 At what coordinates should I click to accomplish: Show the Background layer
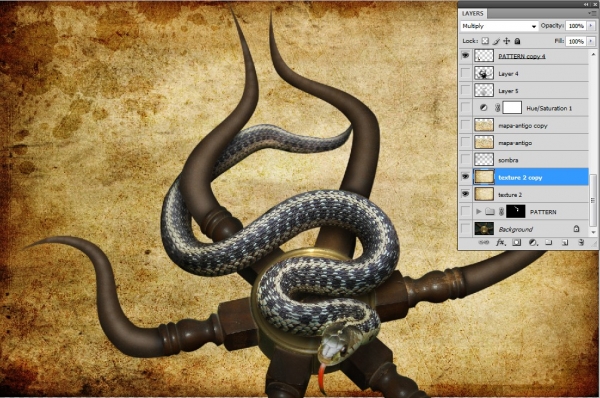465,229
